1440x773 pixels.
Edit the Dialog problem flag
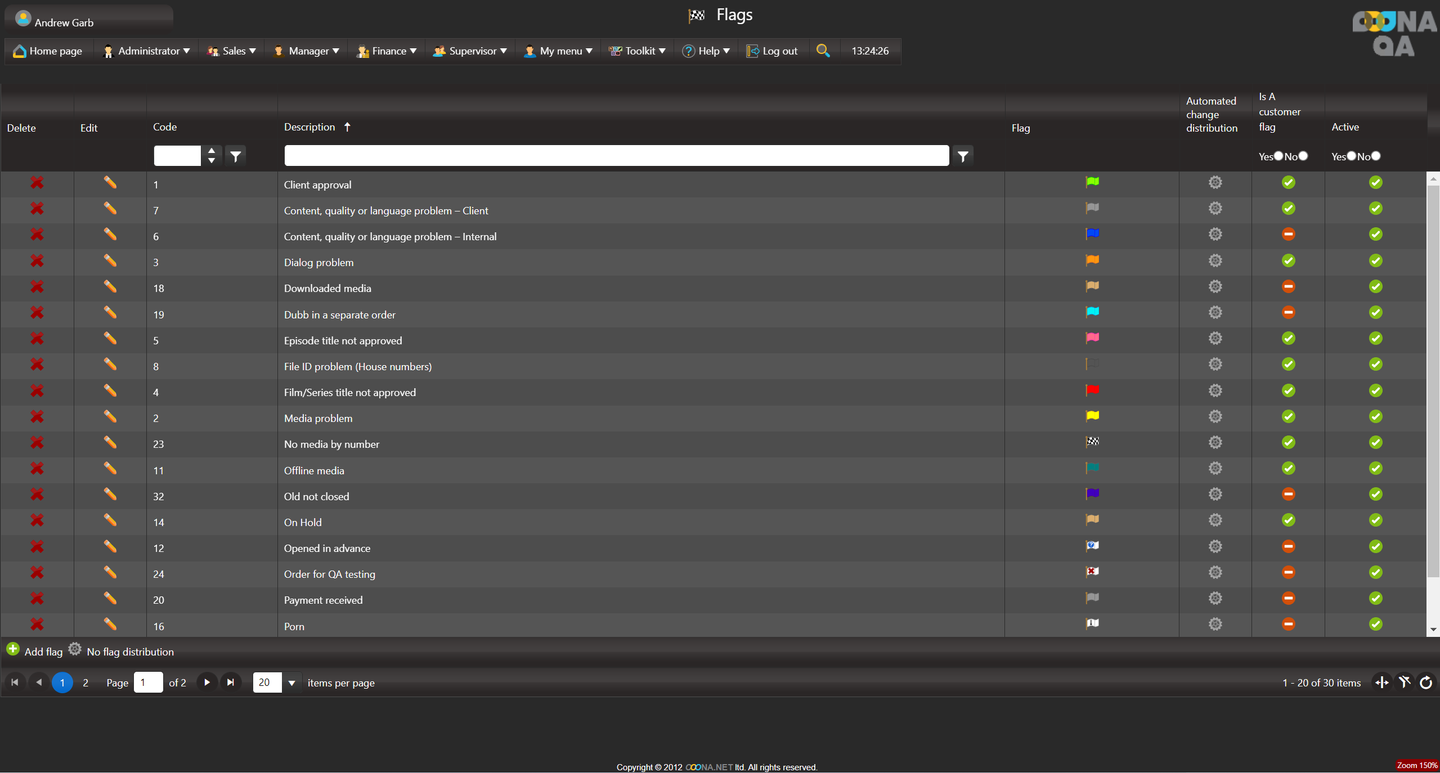click(x=110, y=261)
